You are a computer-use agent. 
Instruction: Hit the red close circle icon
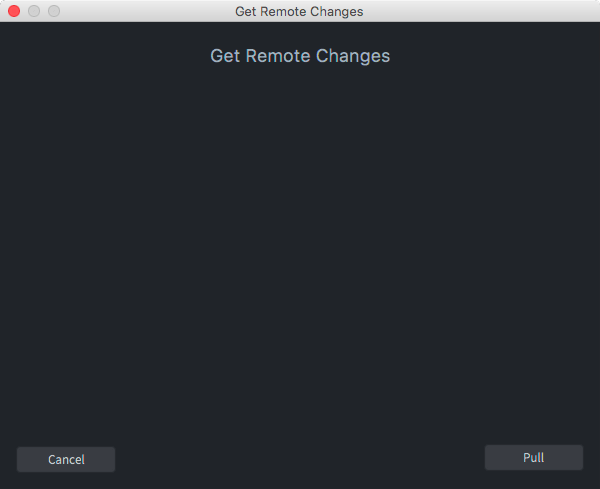(x=14, y=11)
